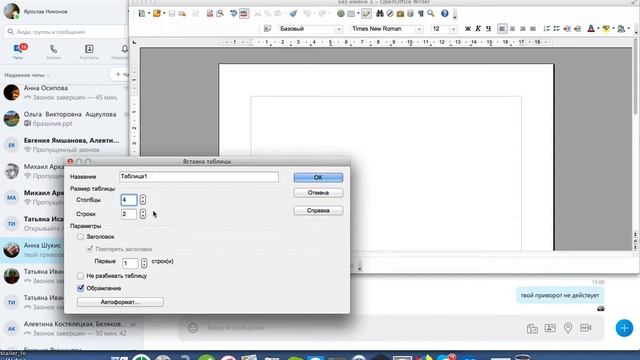Check Не разбивать таблицу option
This screenshot has height=360, width=640.
(80, 276)
